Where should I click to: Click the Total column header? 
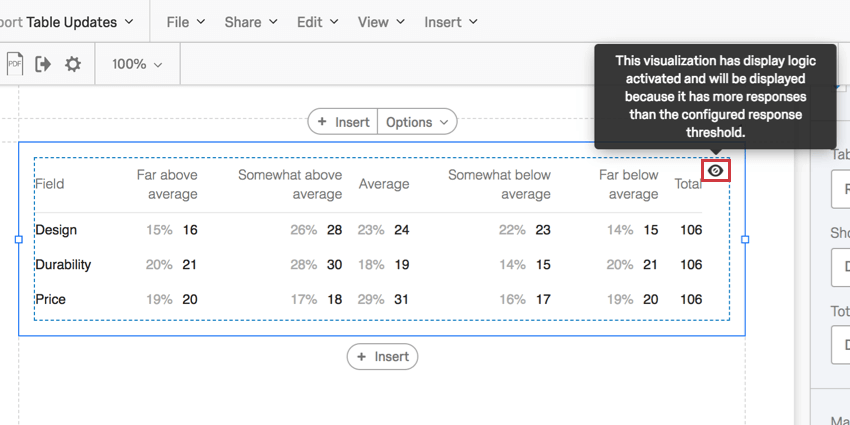pyautogui.click(x=688, y=184)
